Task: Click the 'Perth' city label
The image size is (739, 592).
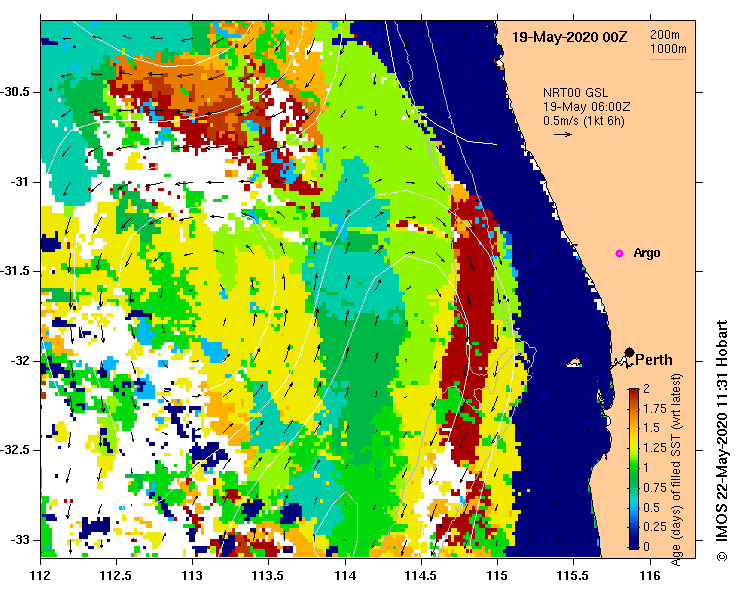Action: [x=654, y=360]
